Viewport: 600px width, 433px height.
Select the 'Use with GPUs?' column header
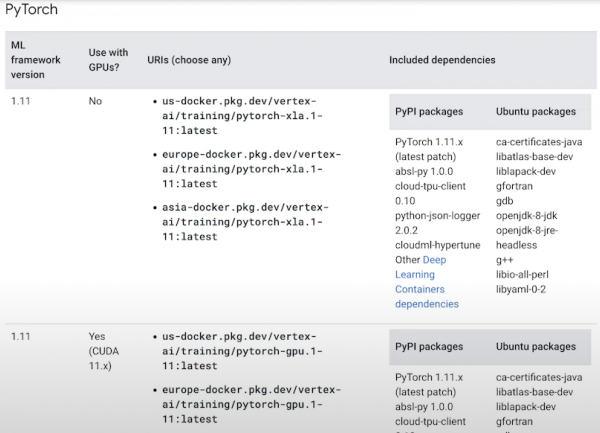click(108, 60)
